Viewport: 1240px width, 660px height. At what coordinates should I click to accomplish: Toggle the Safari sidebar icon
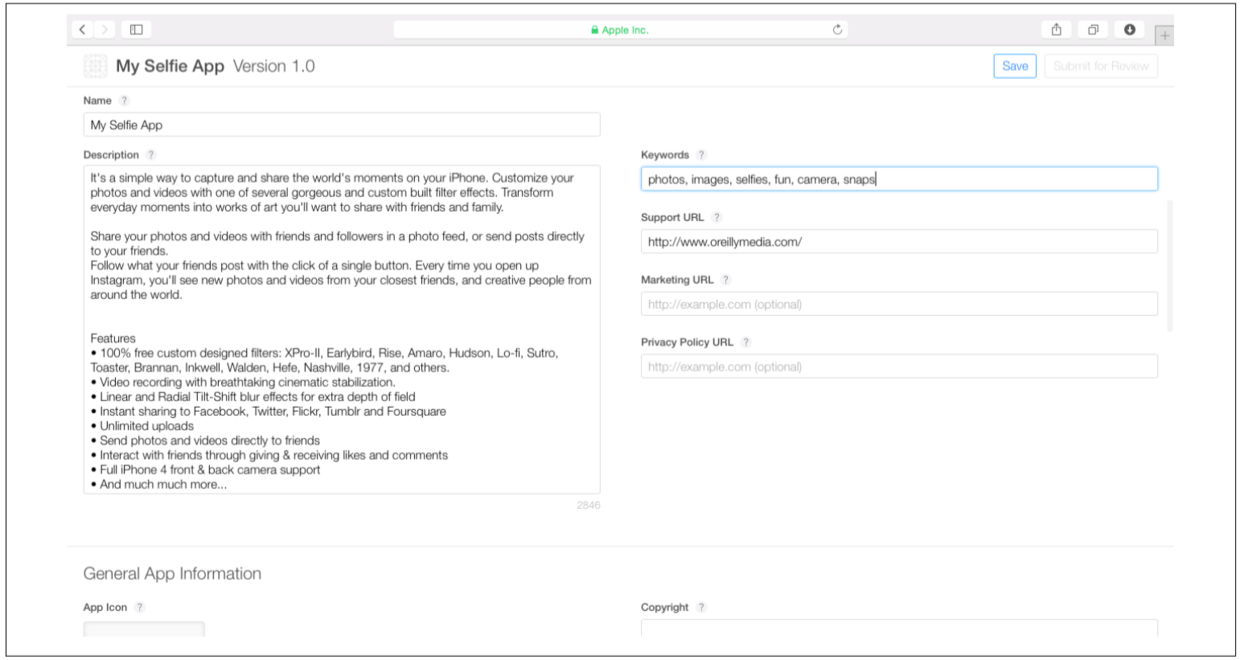137,30
